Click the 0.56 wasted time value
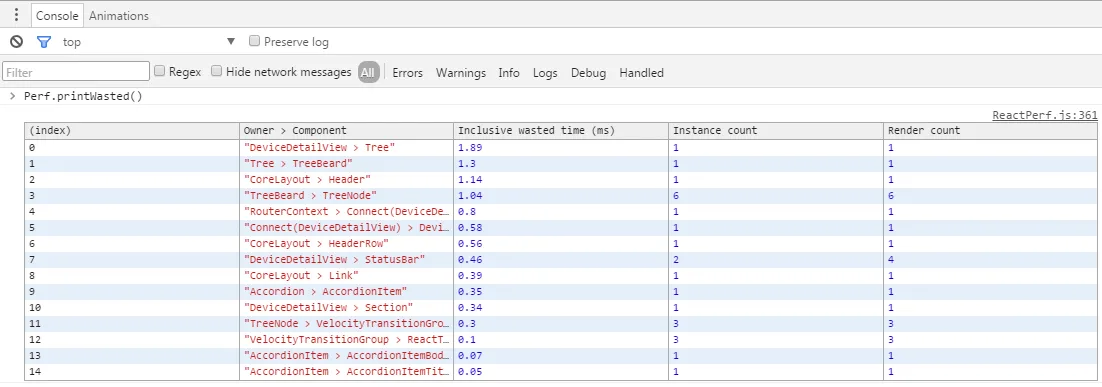Image resolution: width=1102 pixels, height=387 pixels. (x=469, y=244)
